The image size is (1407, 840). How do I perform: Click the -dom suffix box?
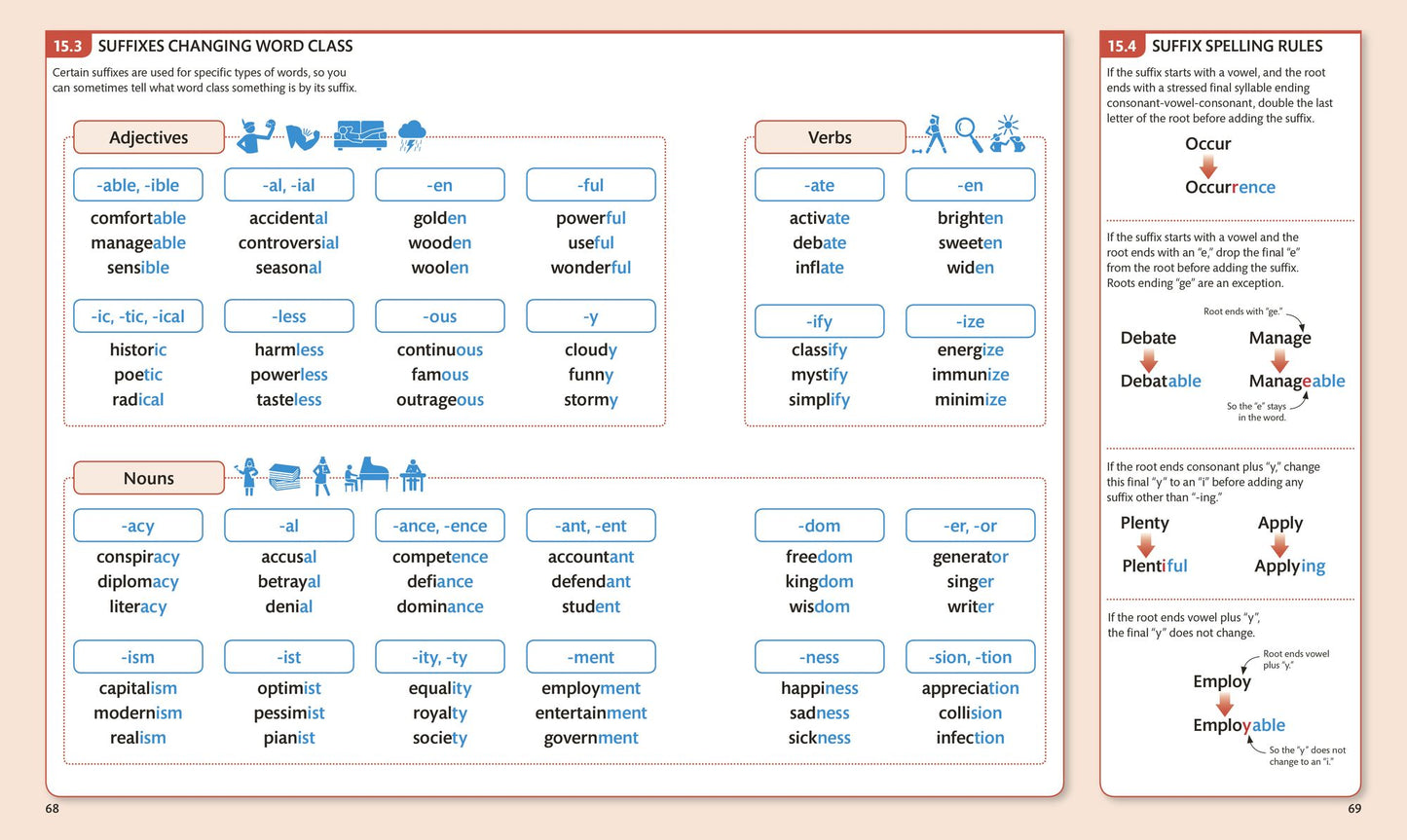(820, 526)
